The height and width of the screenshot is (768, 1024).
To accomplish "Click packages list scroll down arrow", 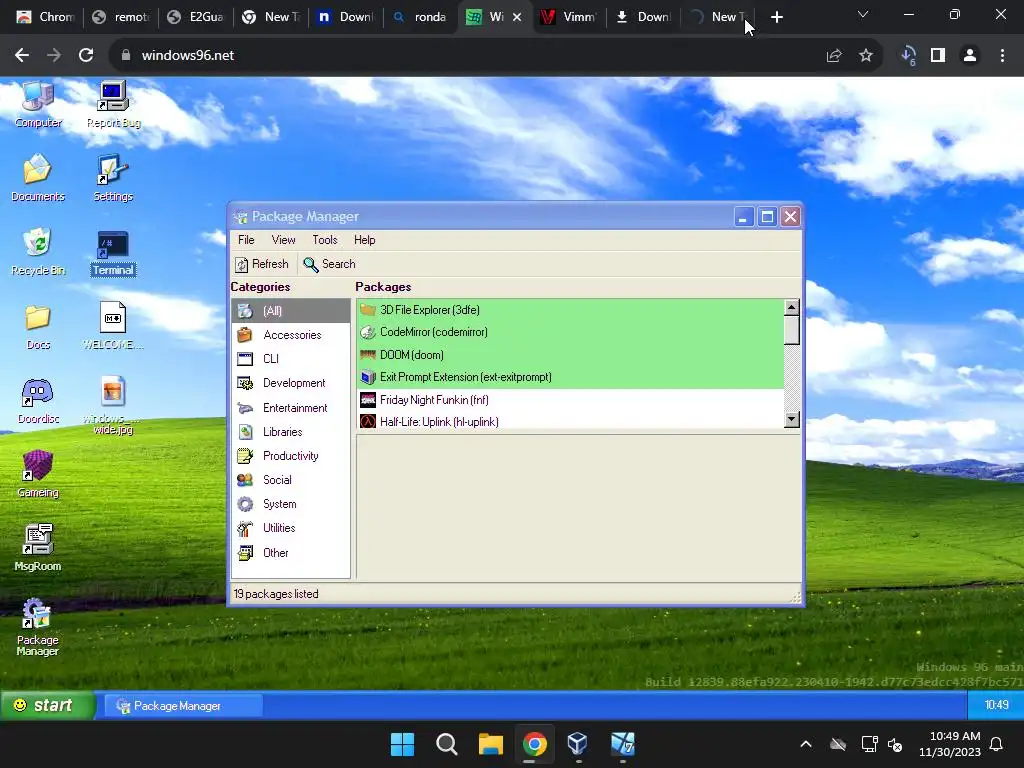I will (x=792, y=419).
